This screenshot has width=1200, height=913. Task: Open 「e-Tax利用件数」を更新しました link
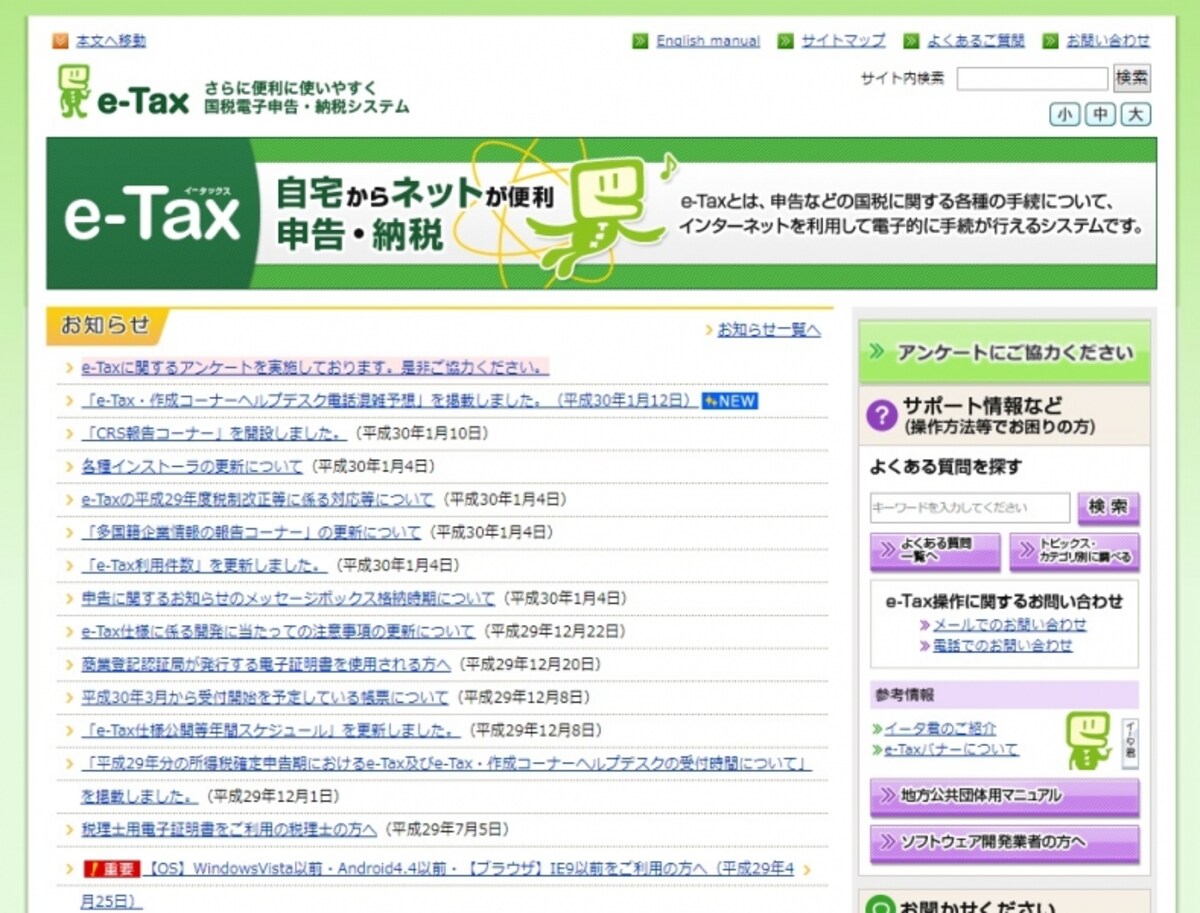205,565
